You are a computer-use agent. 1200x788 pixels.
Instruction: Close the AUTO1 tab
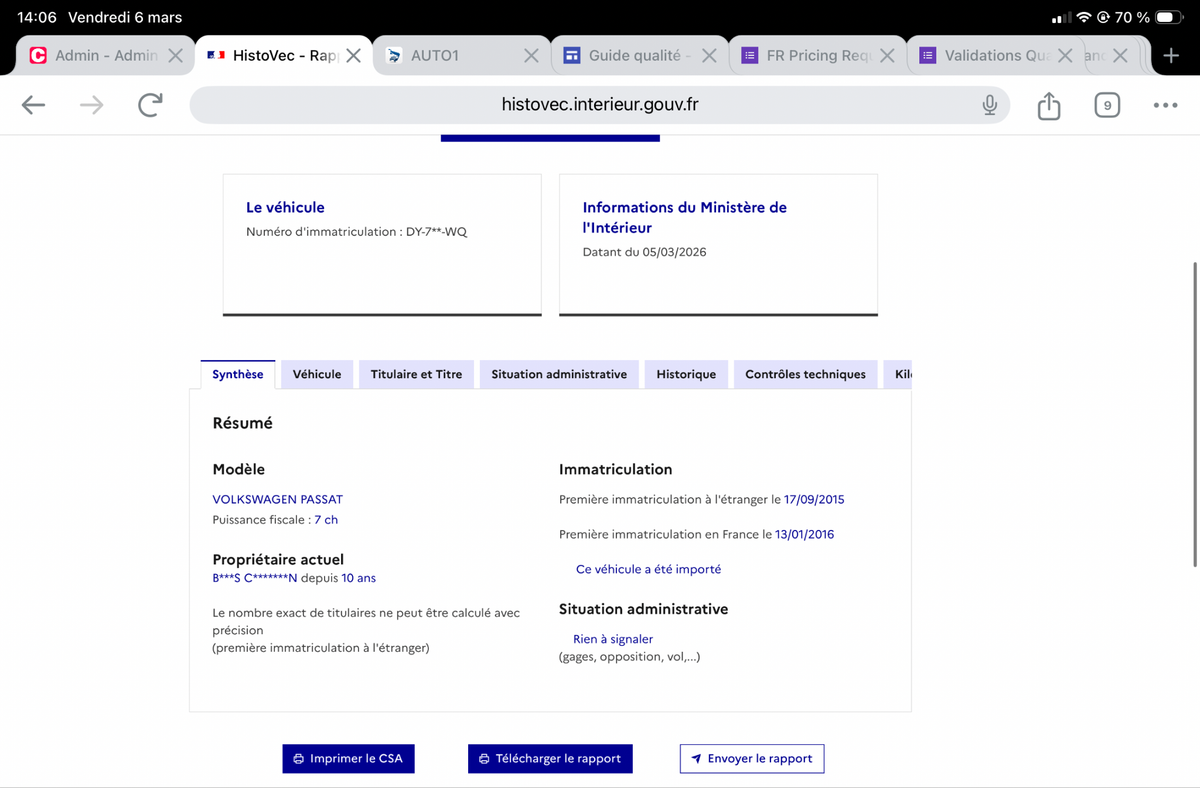coord(532,56)
